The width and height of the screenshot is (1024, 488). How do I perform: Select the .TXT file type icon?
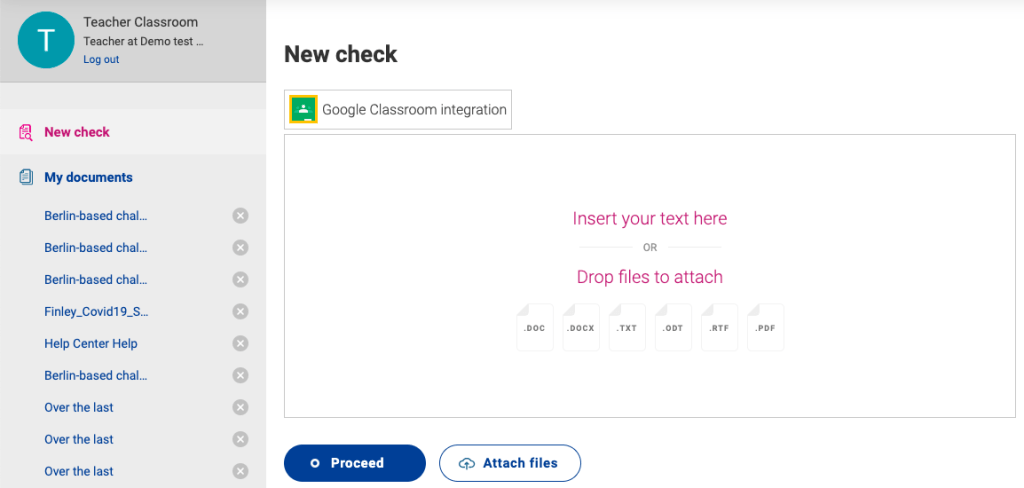627,327
